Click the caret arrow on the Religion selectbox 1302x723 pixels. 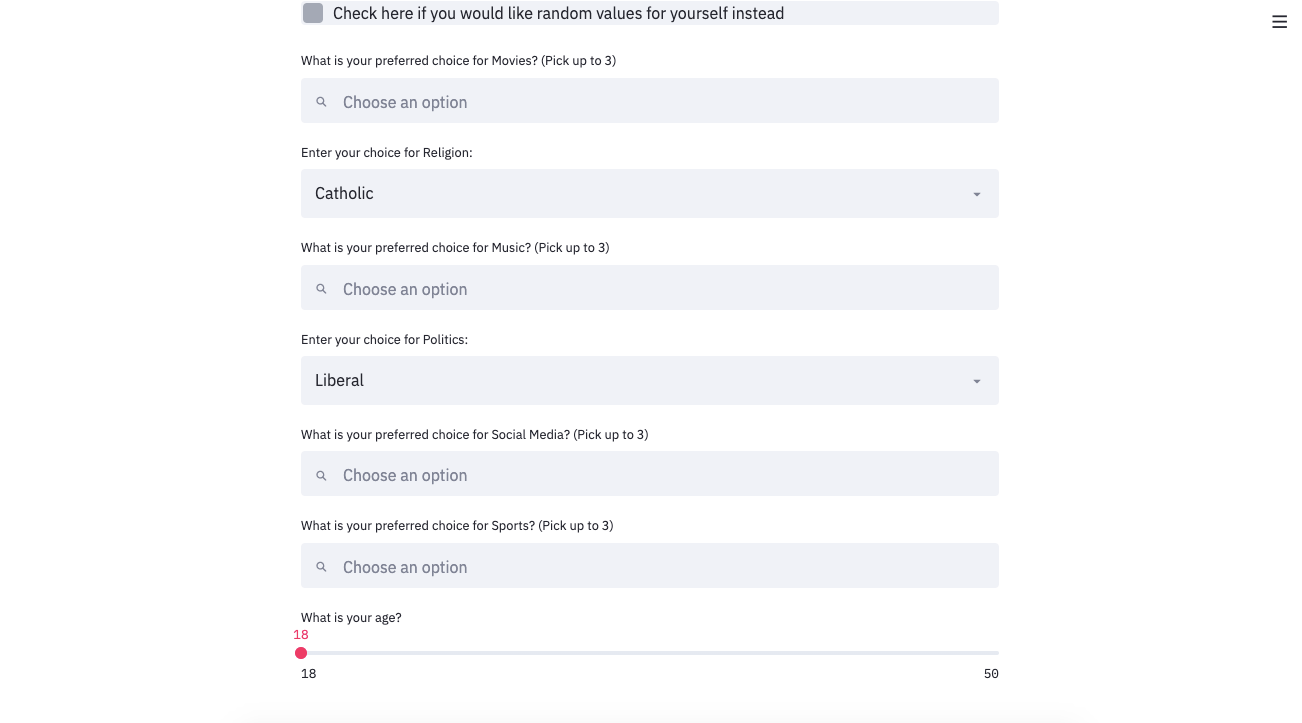pyautogui.click(x=977, y=194)
